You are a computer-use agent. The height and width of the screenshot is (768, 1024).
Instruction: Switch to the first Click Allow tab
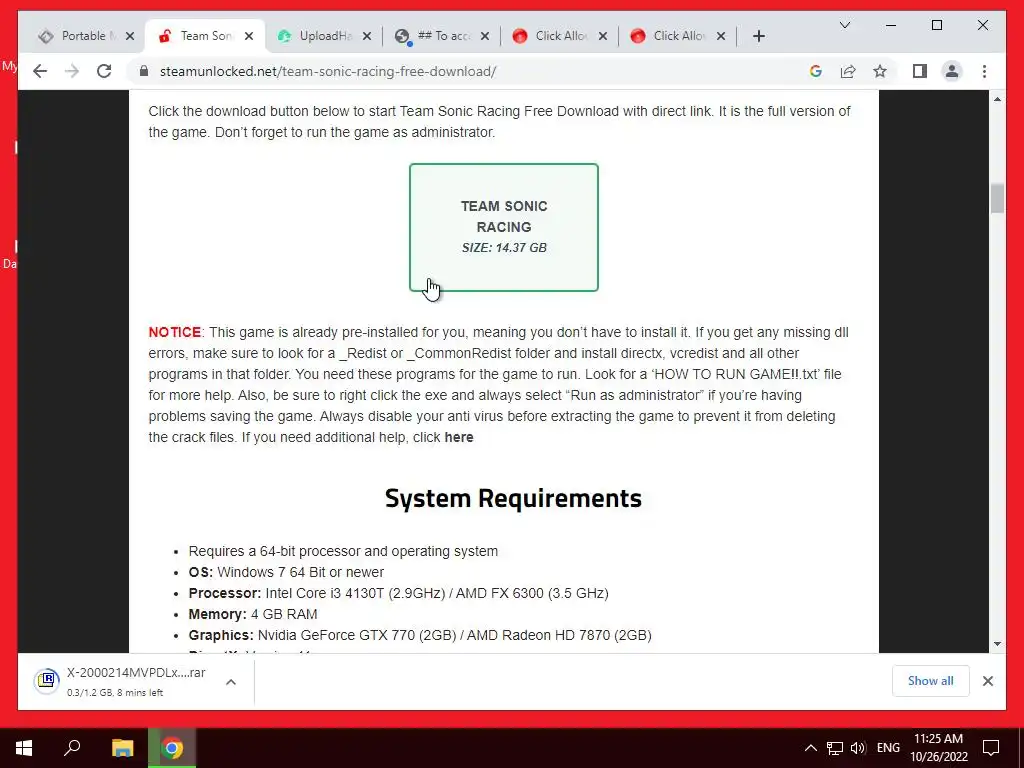tap(554, 36)
